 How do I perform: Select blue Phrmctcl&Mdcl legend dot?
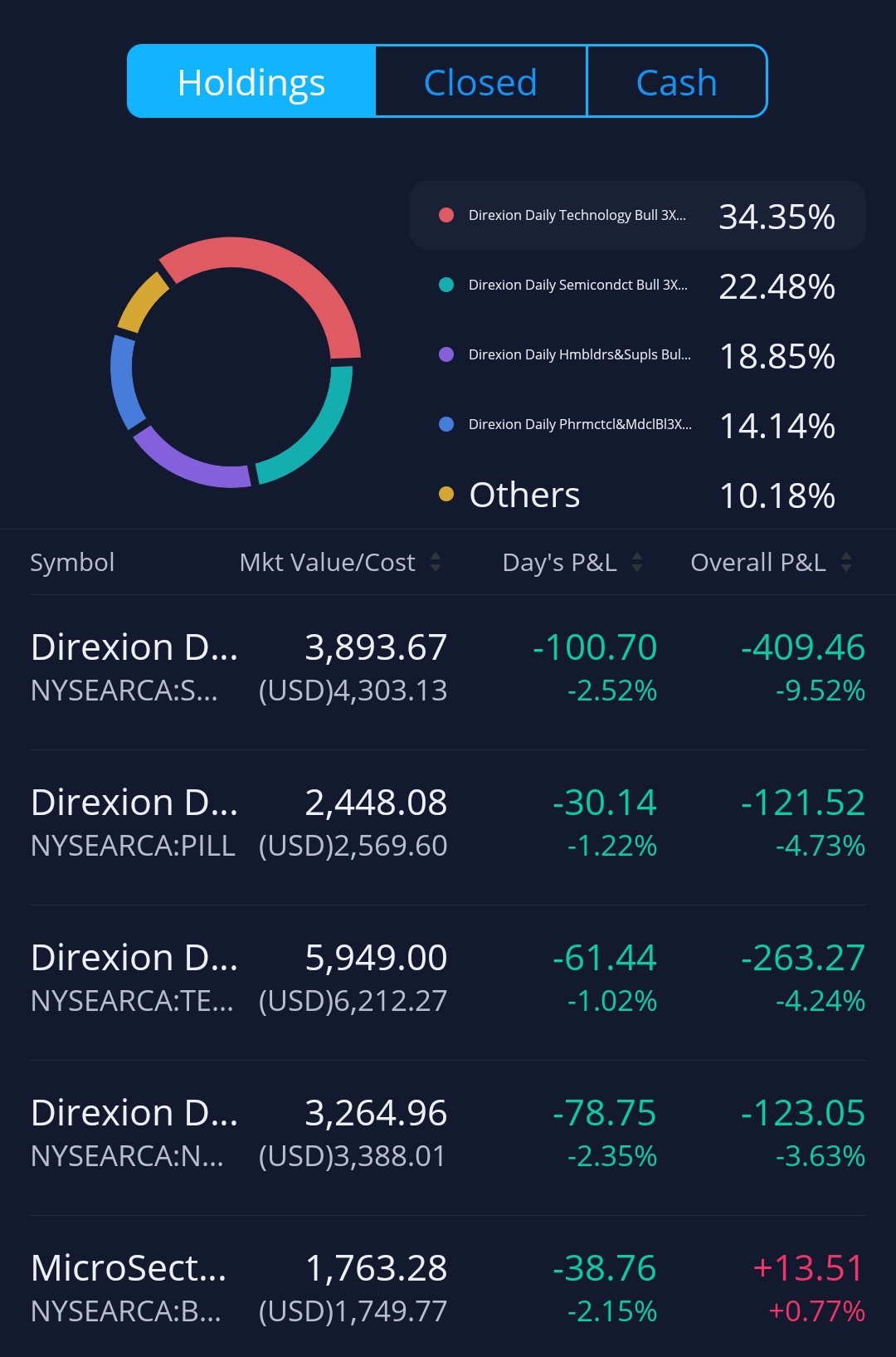tap(446, 424)
